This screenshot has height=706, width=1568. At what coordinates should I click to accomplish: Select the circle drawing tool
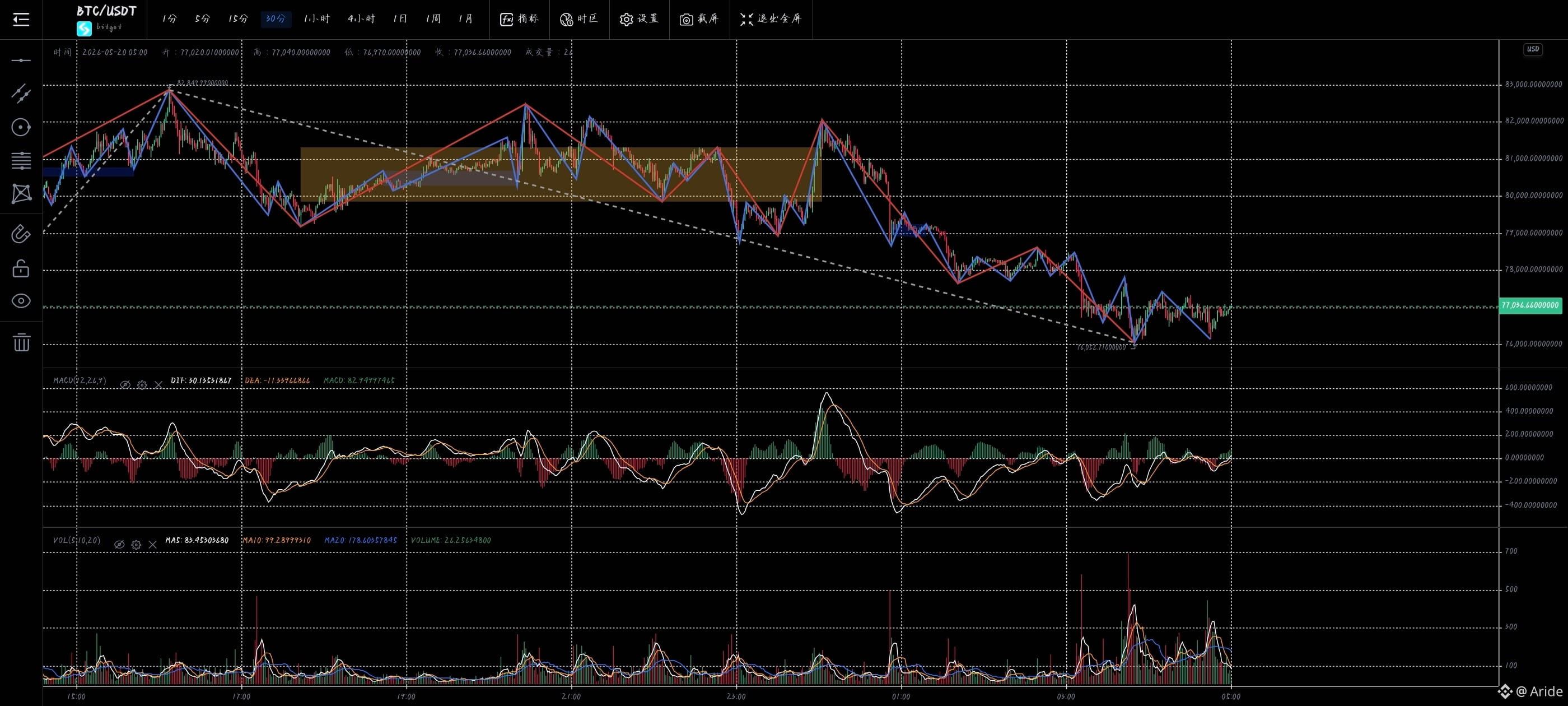point(21,127)
